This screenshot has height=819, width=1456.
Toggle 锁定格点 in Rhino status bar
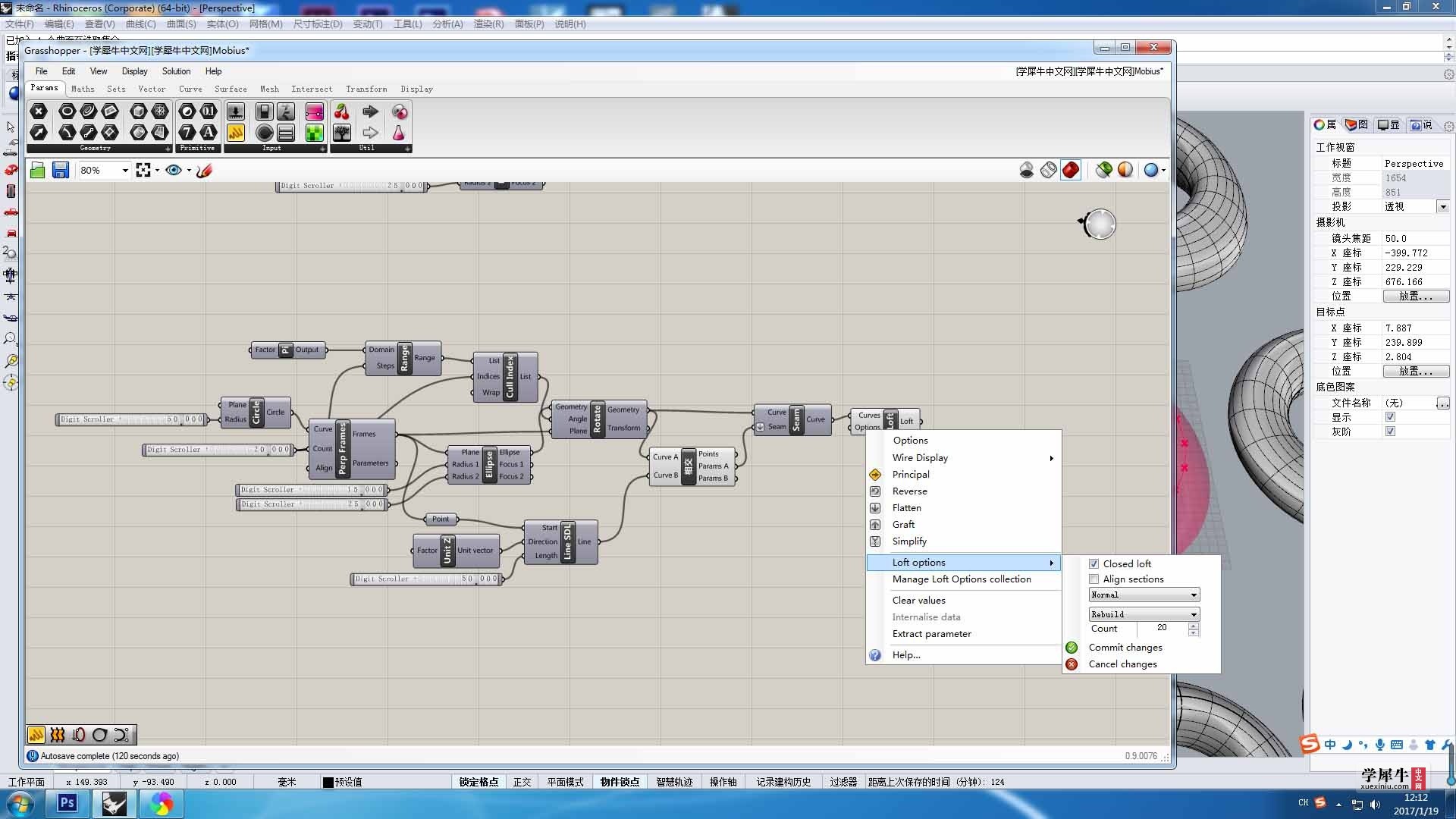[479, 782]
